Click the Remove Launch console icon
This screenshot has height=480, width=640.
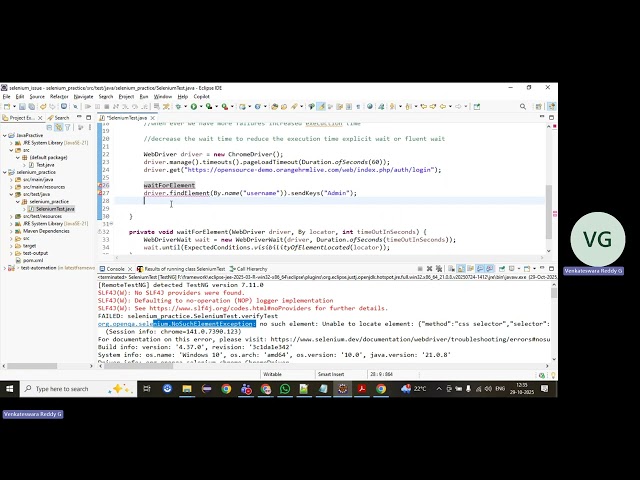click(429, 269)
